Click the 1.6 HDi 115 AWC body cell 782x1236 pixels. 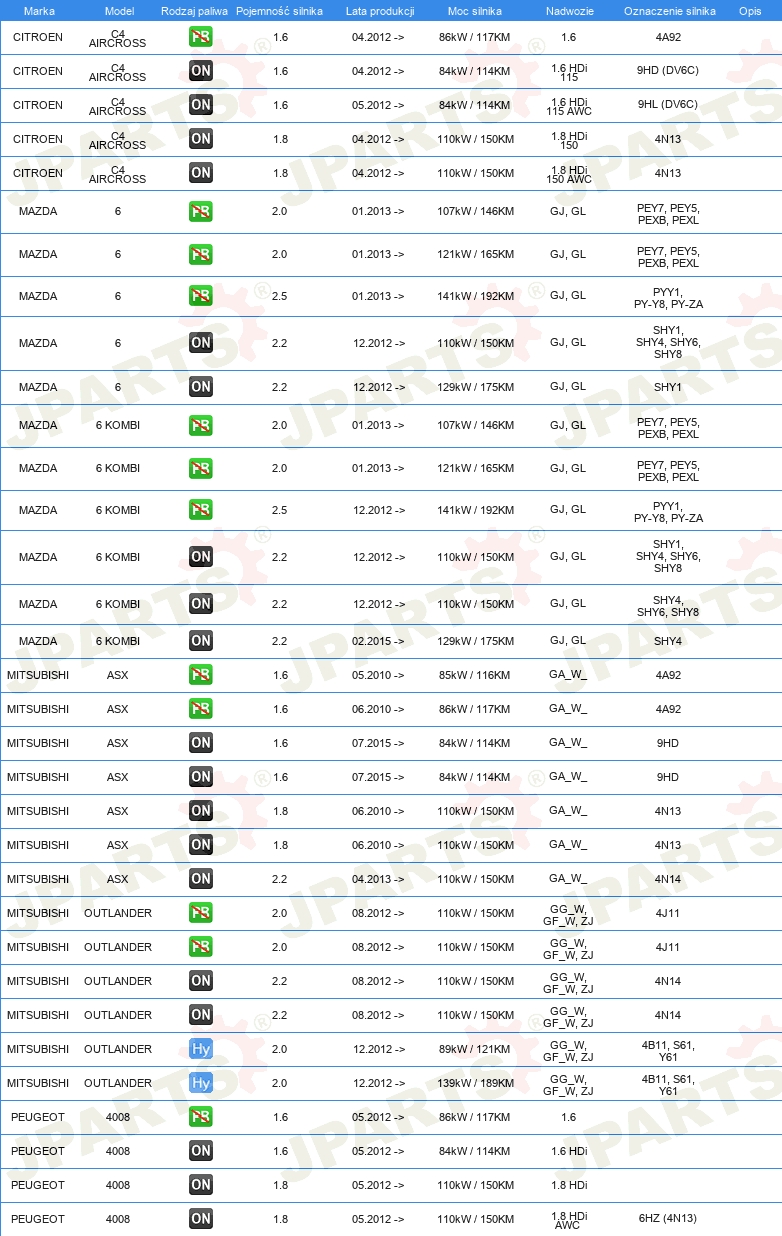coord(568,105)
